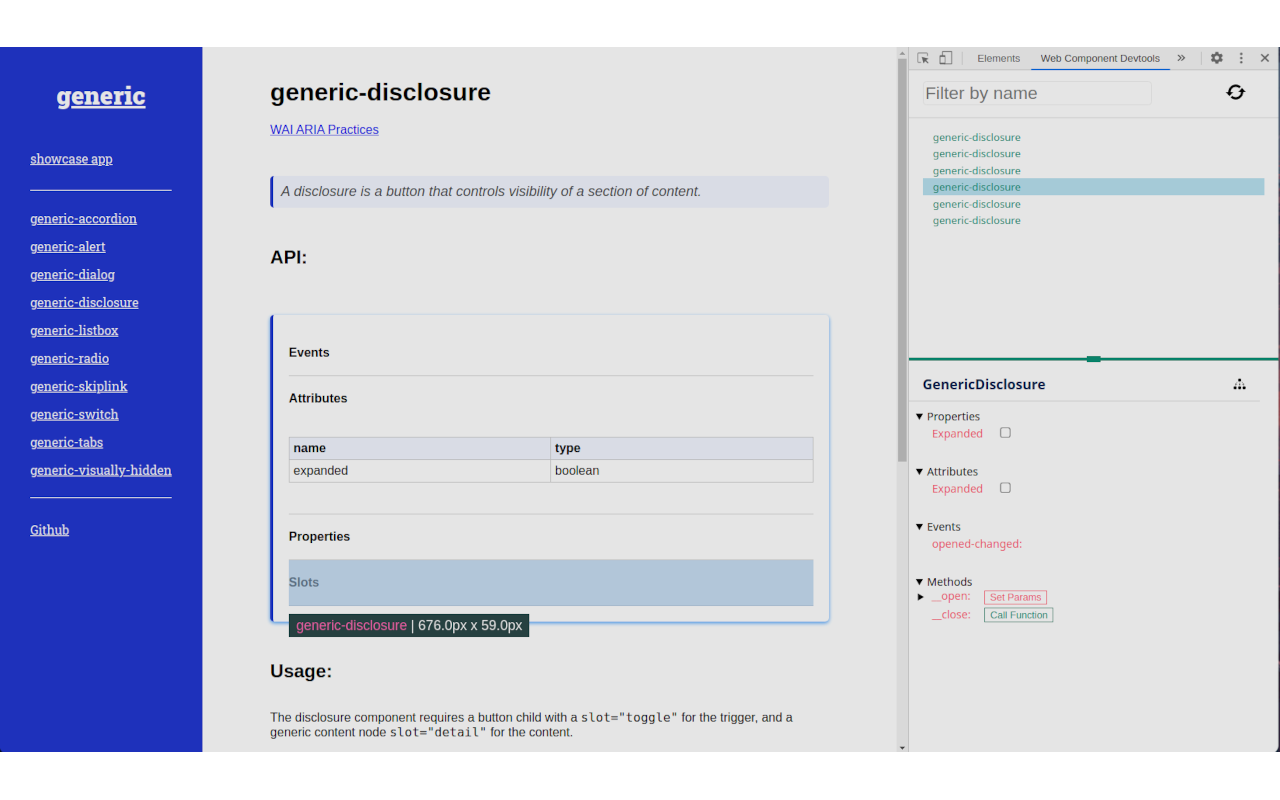This screenshot has width=1280, height=800.
Task: Click Call Function for the __close method
Action: (x=1018, y=615)
